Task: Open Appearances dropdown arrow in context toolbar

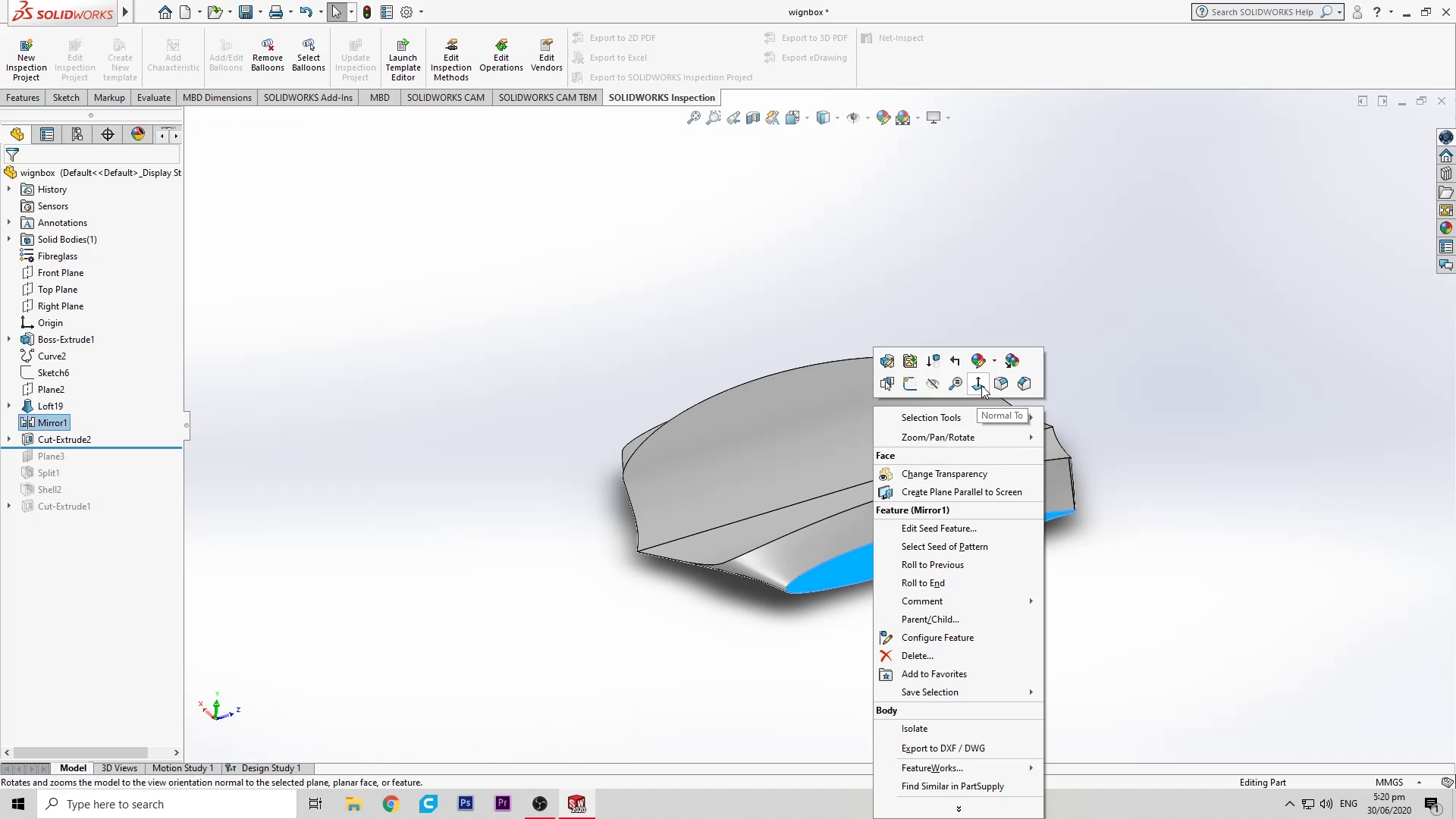Action: tap(994, 361)
